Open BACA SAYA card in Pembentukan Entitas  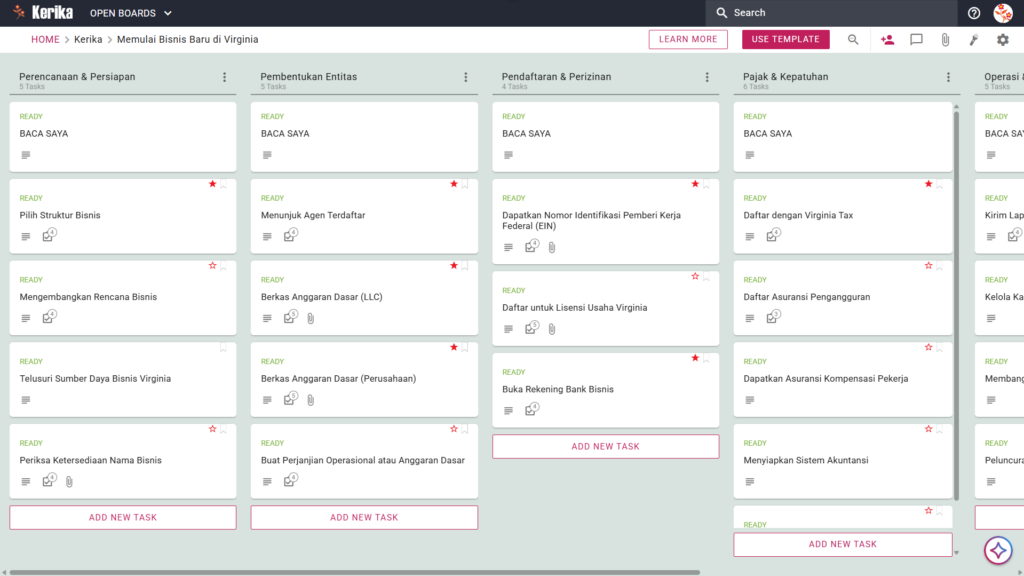(364, 136)
